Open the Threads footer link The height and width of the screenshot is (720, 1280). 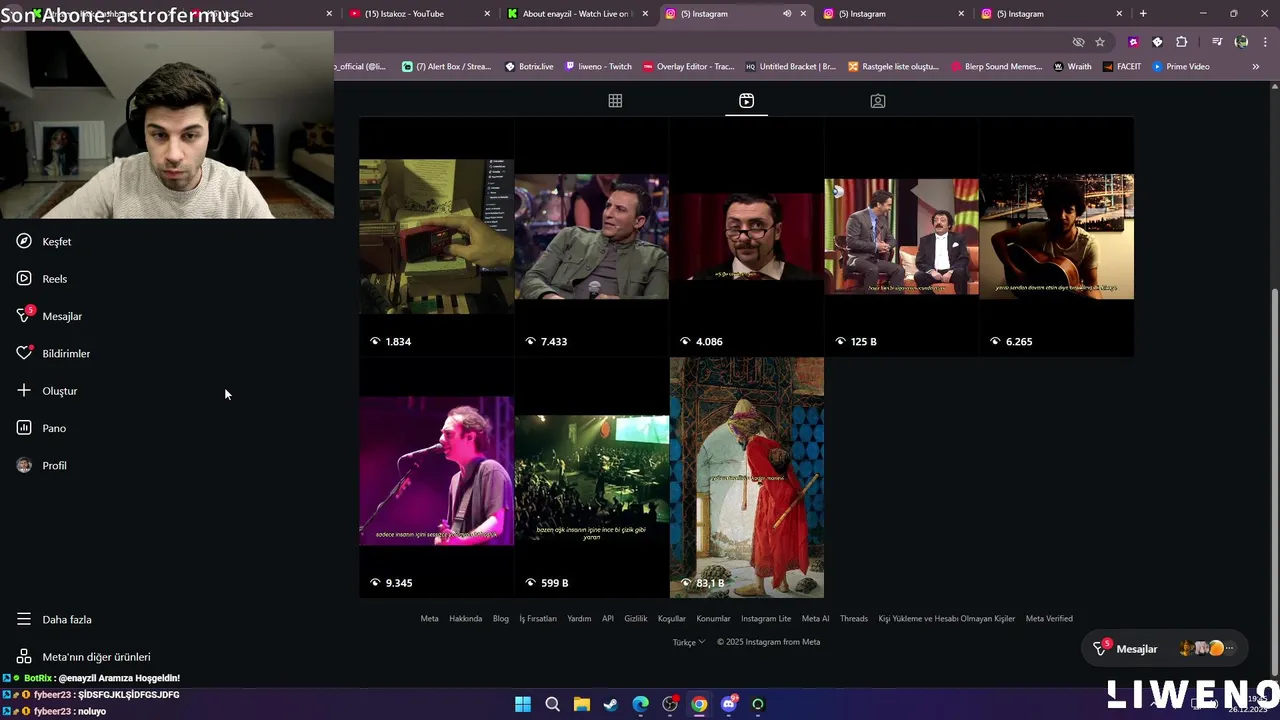[854, 618]
